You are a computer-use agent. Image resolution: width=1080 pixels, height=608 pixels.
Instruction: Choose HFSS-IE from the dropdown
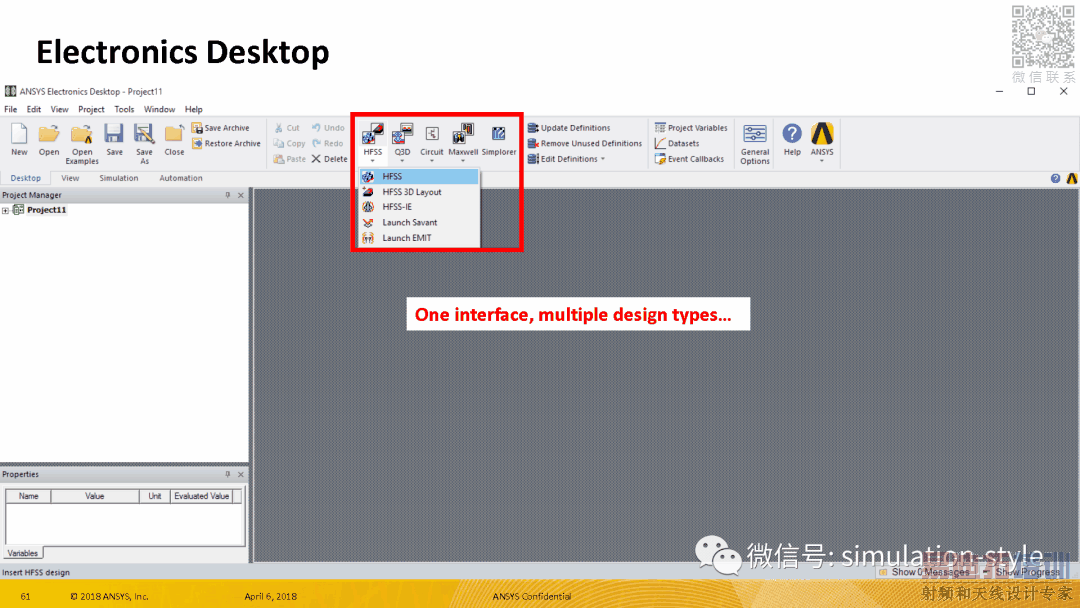pos(419,207)
